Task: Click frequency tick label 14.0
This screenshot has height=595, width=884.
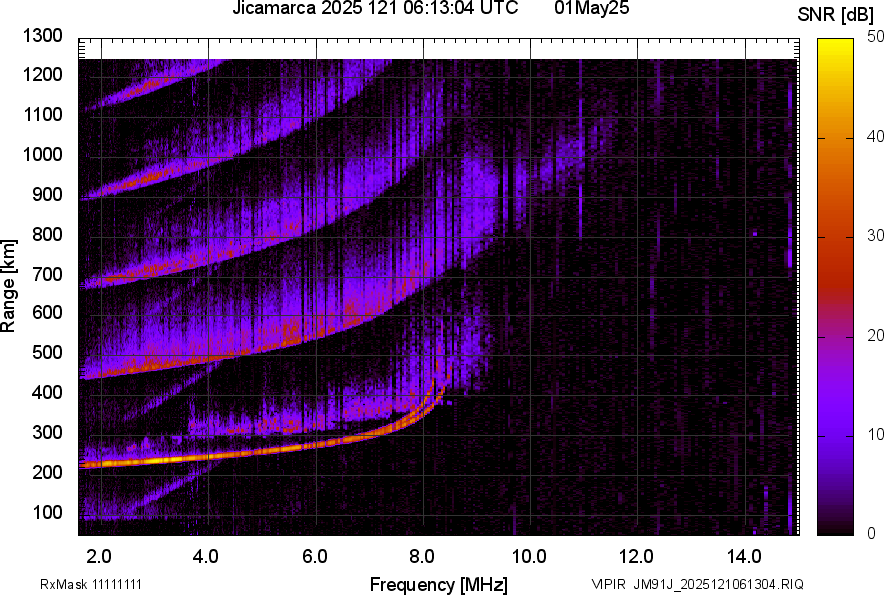Action: (x=744, y=557)
